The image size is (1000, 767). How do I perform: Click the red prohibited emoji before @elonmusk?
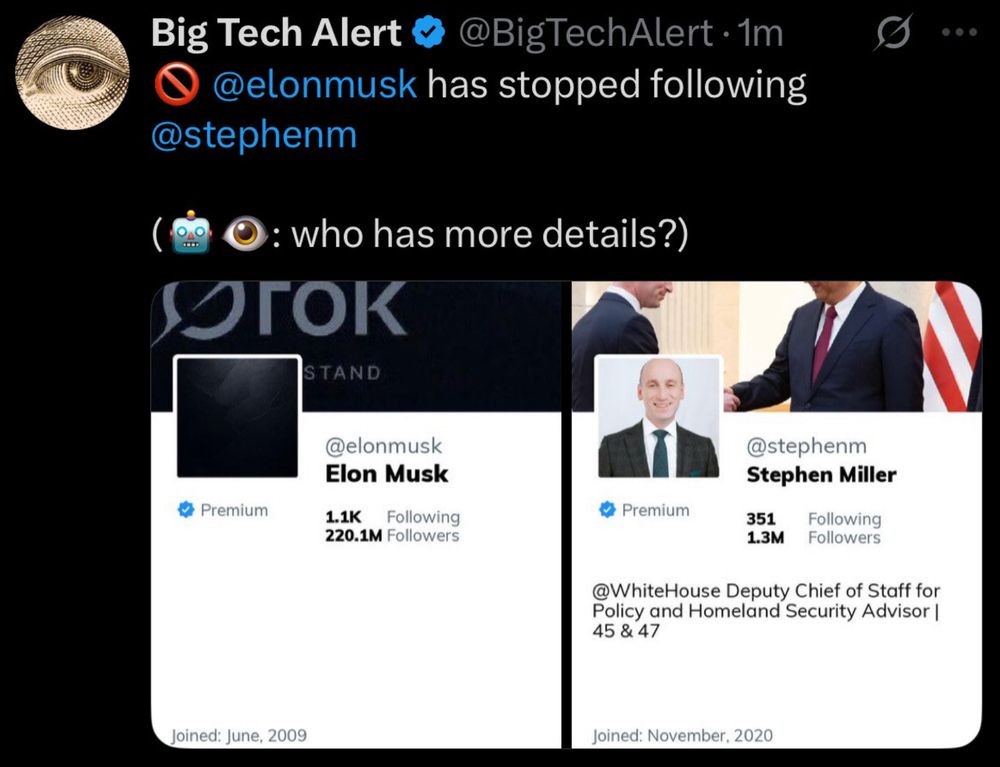(x=176, y=85)
